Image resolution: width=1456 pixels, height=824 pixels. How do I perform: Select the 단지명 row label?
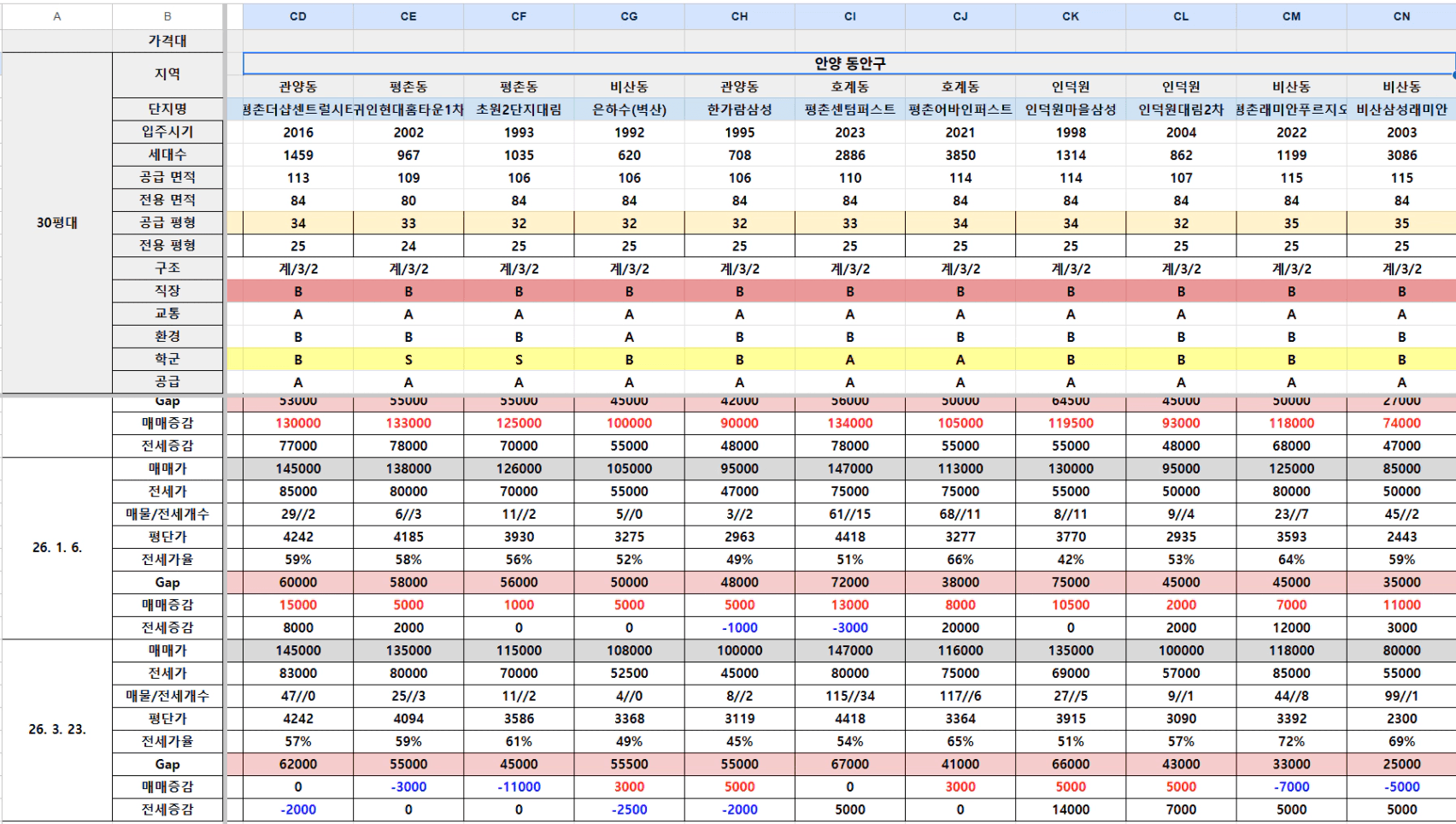167,109
